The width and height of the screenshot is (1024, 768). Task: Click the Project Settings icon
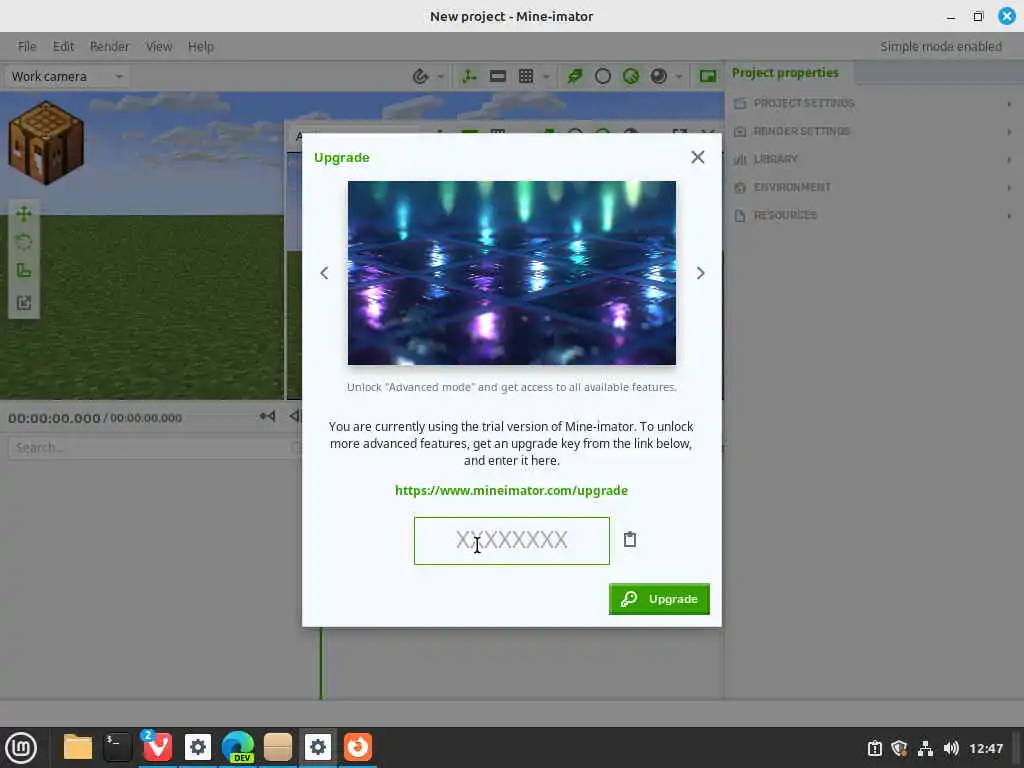point(740,103)
